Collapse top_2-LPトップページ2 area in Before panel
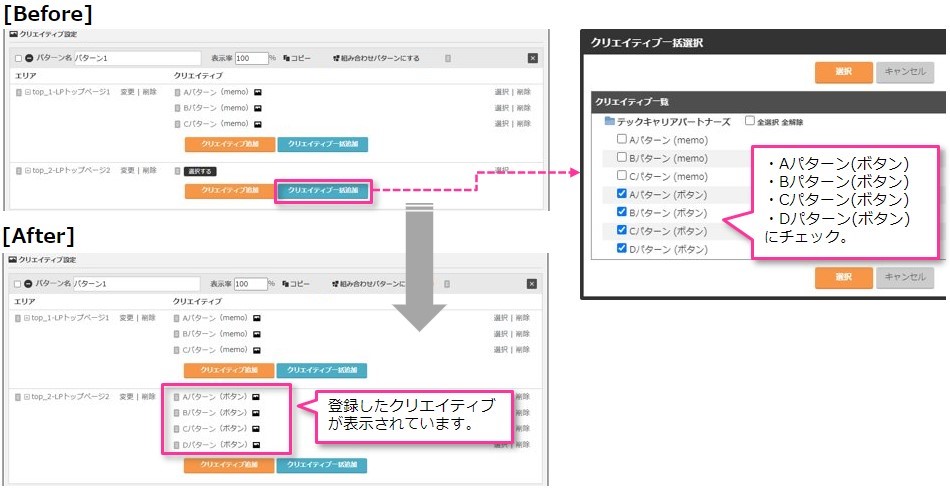 (27, 171)
